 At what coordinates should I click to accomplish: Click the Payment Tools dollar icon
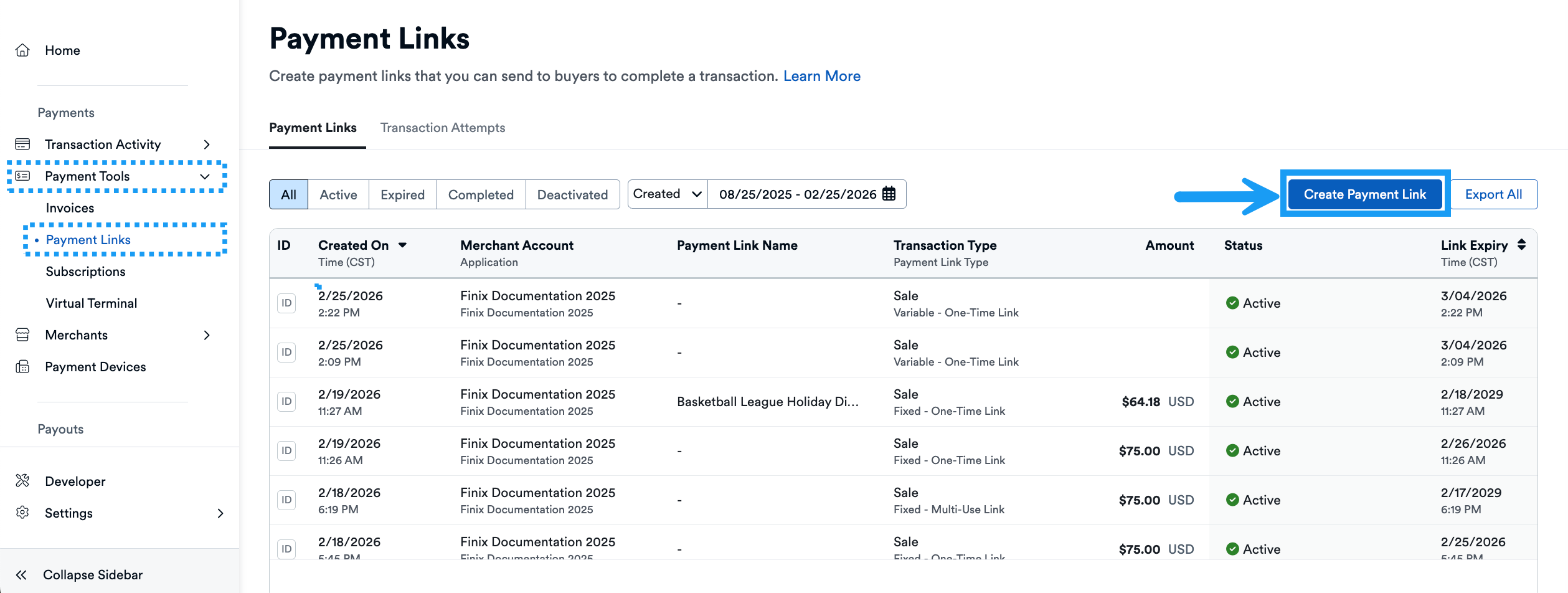pyautogui.click(x=23, y=176)
